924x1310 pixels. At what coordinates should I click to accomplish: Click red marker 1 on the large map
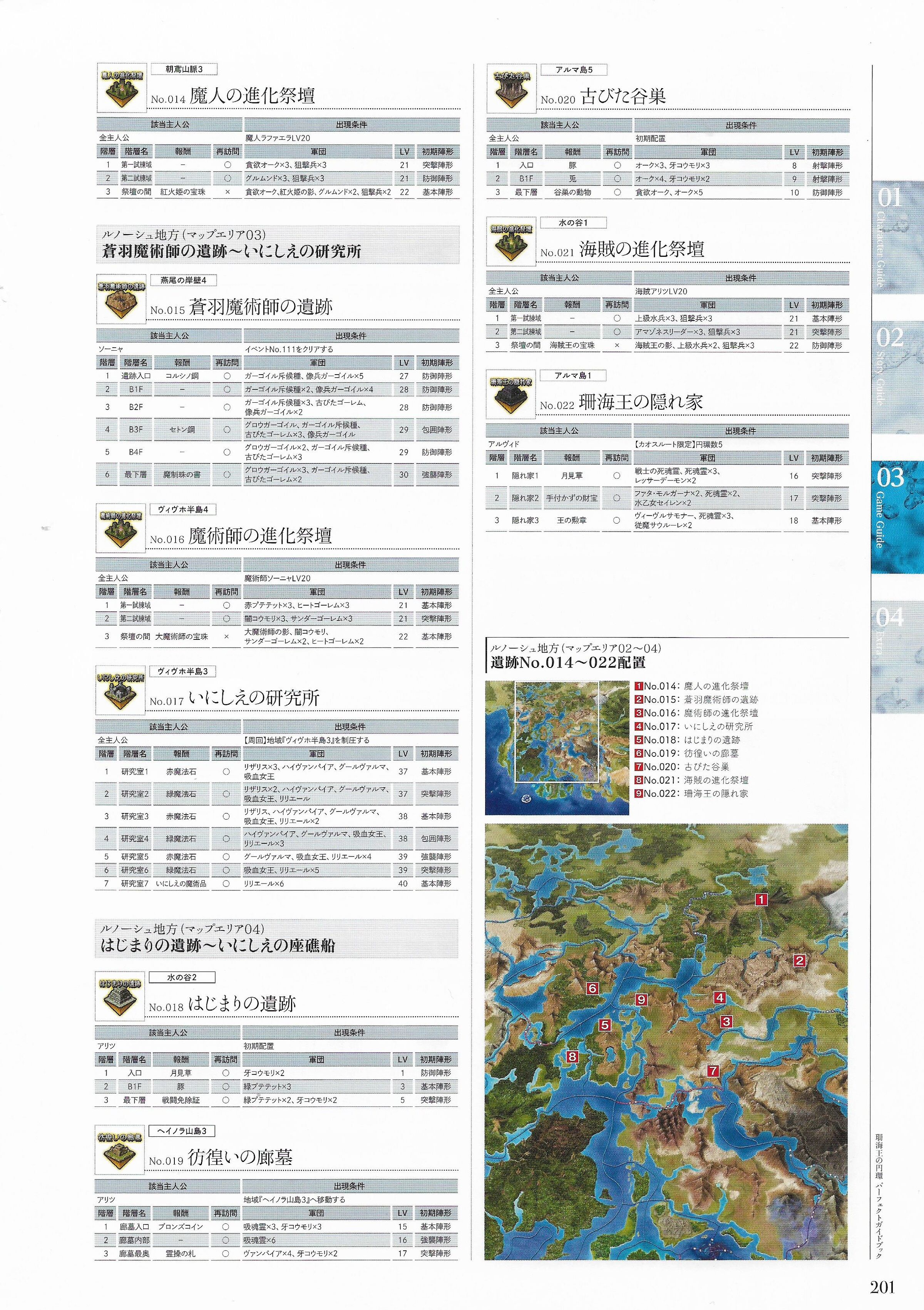762,900
